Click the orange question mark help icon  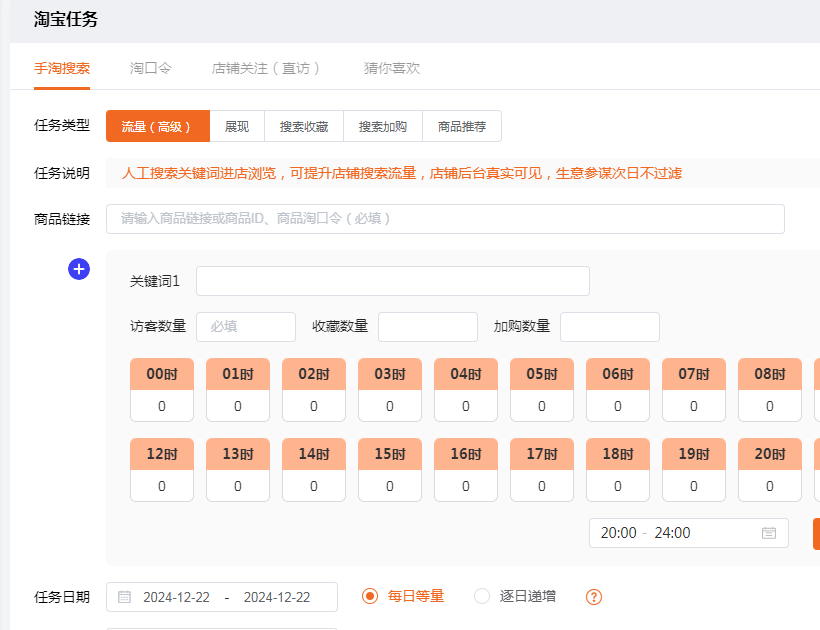(x=594, y=597)
